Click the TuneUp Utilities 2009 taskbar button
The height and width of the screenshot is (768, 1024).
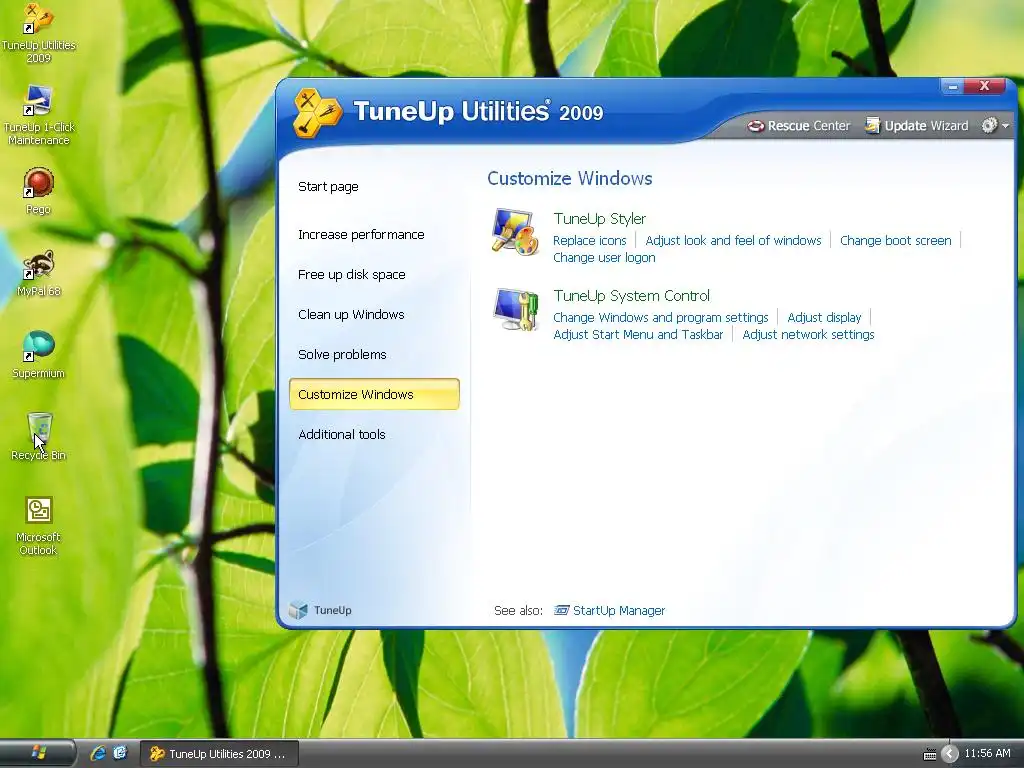(x=219, y=754)
